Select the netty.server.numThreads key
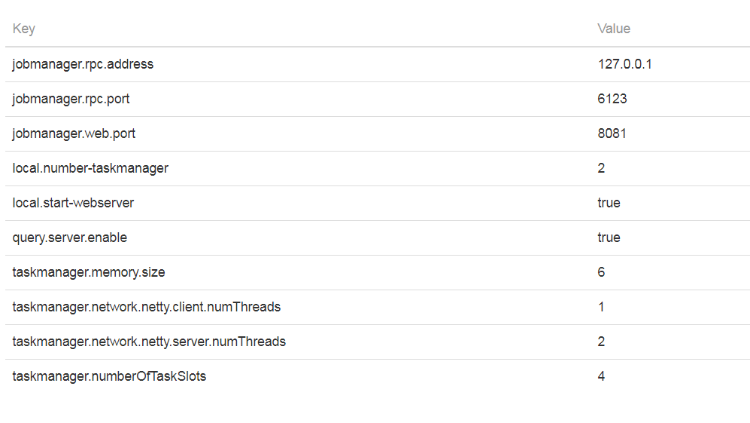Image resolution: width=750 pixels, height=423 pixels. (149, 341)
